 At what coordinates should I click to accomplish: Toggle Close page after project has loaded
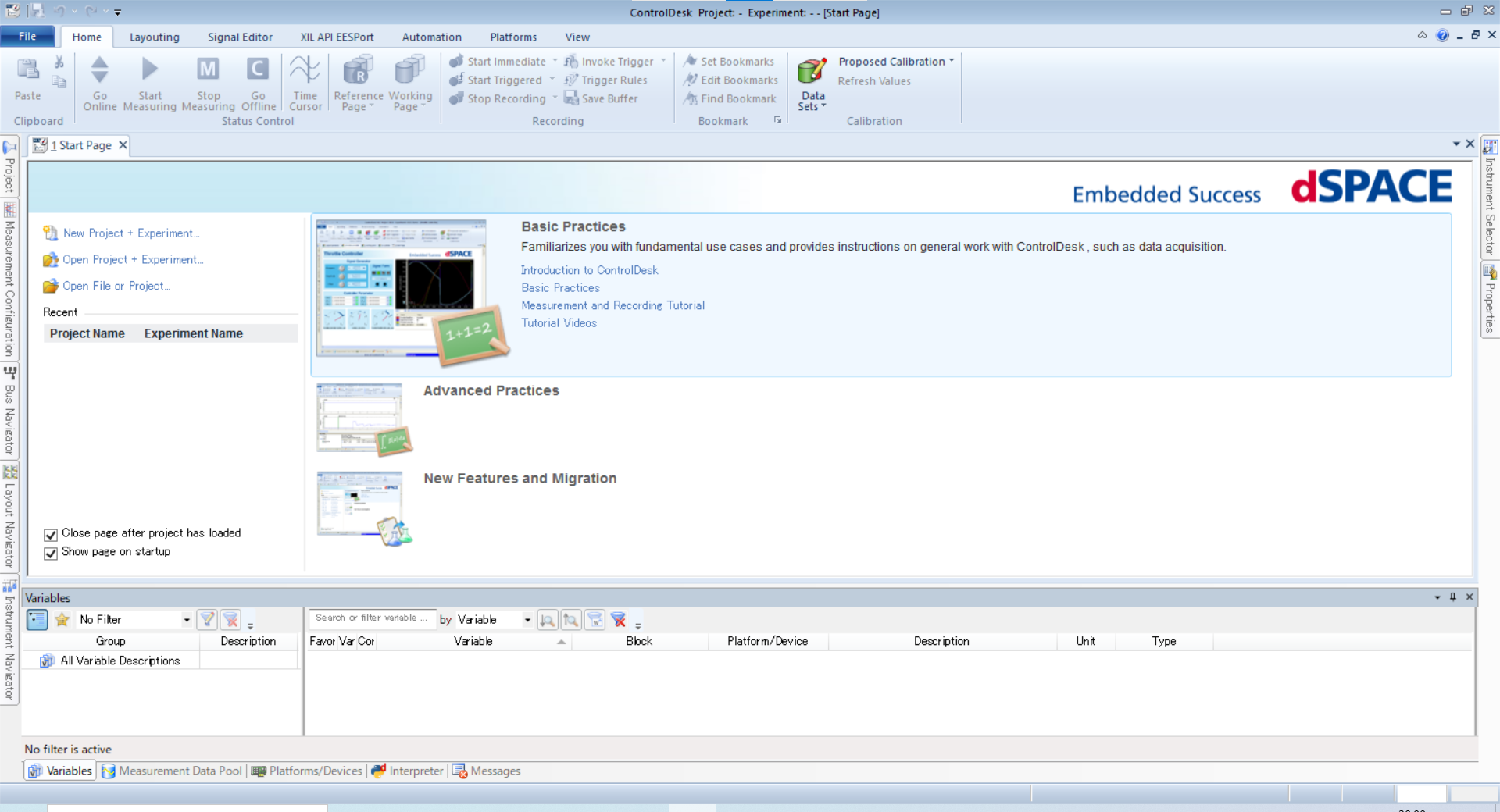pyautogui.click(x=51, y=534)
